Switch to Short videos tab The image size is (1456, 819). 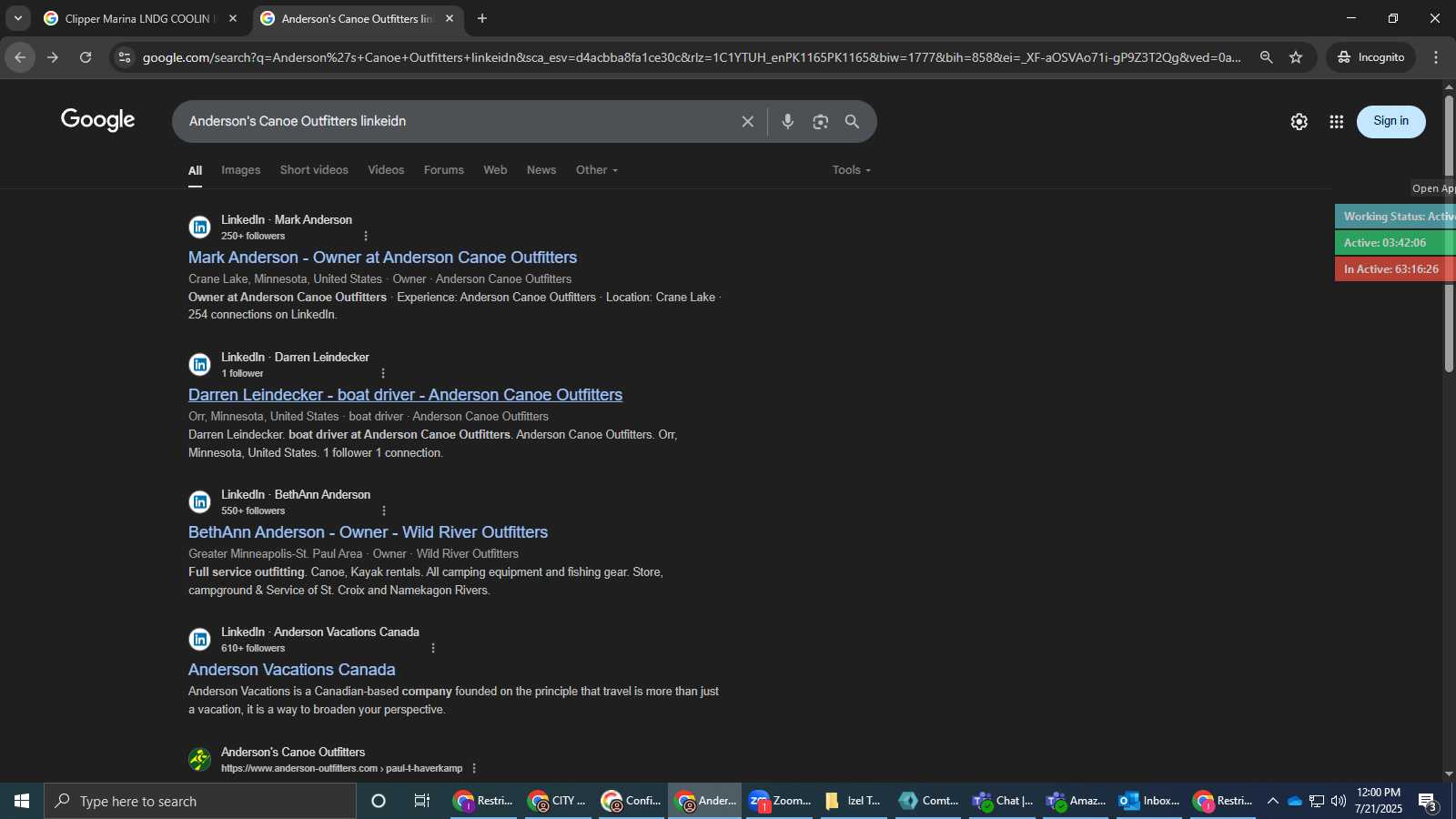click(314, 170)
